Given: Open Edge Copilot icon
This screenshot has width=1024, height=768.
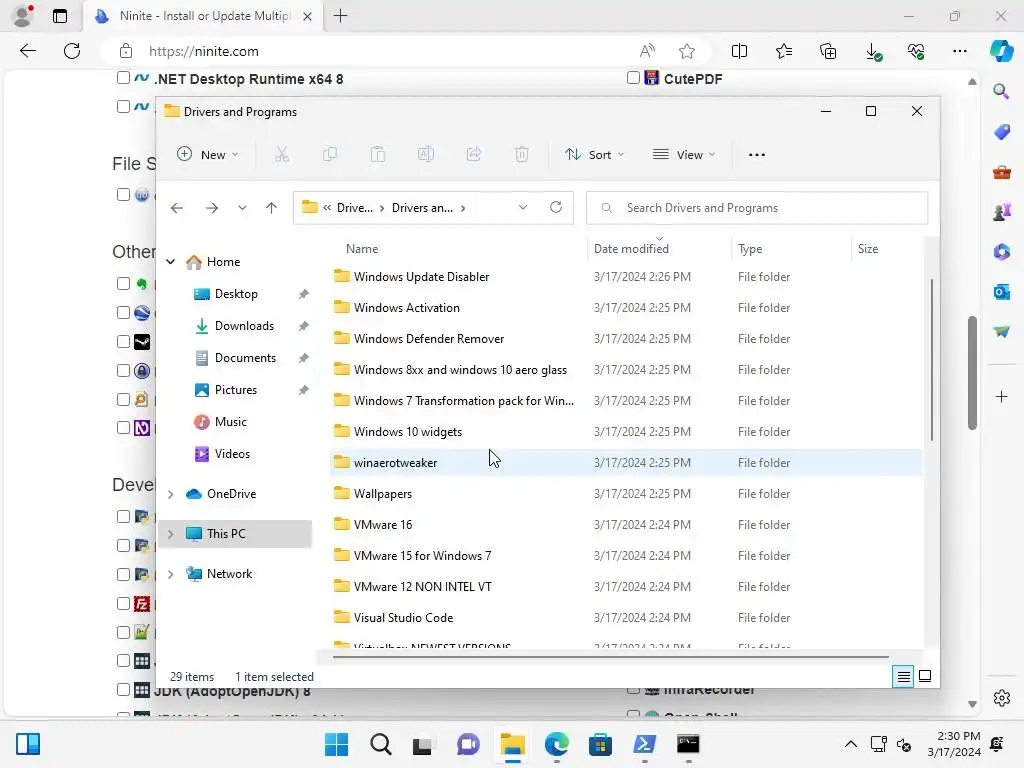Looking at the screenshot, I should [x=1001, y=51].
